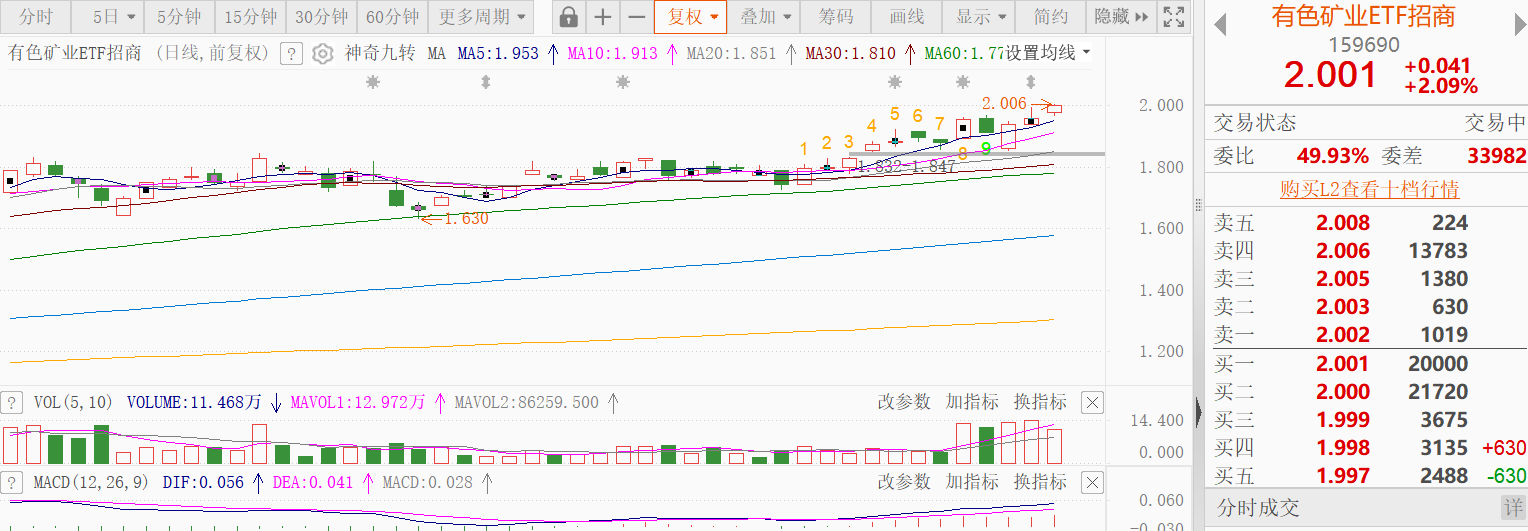
Task: Toggle the 筹码 chip distribution display
Action: pyautogui.click(x=836, y=17)
